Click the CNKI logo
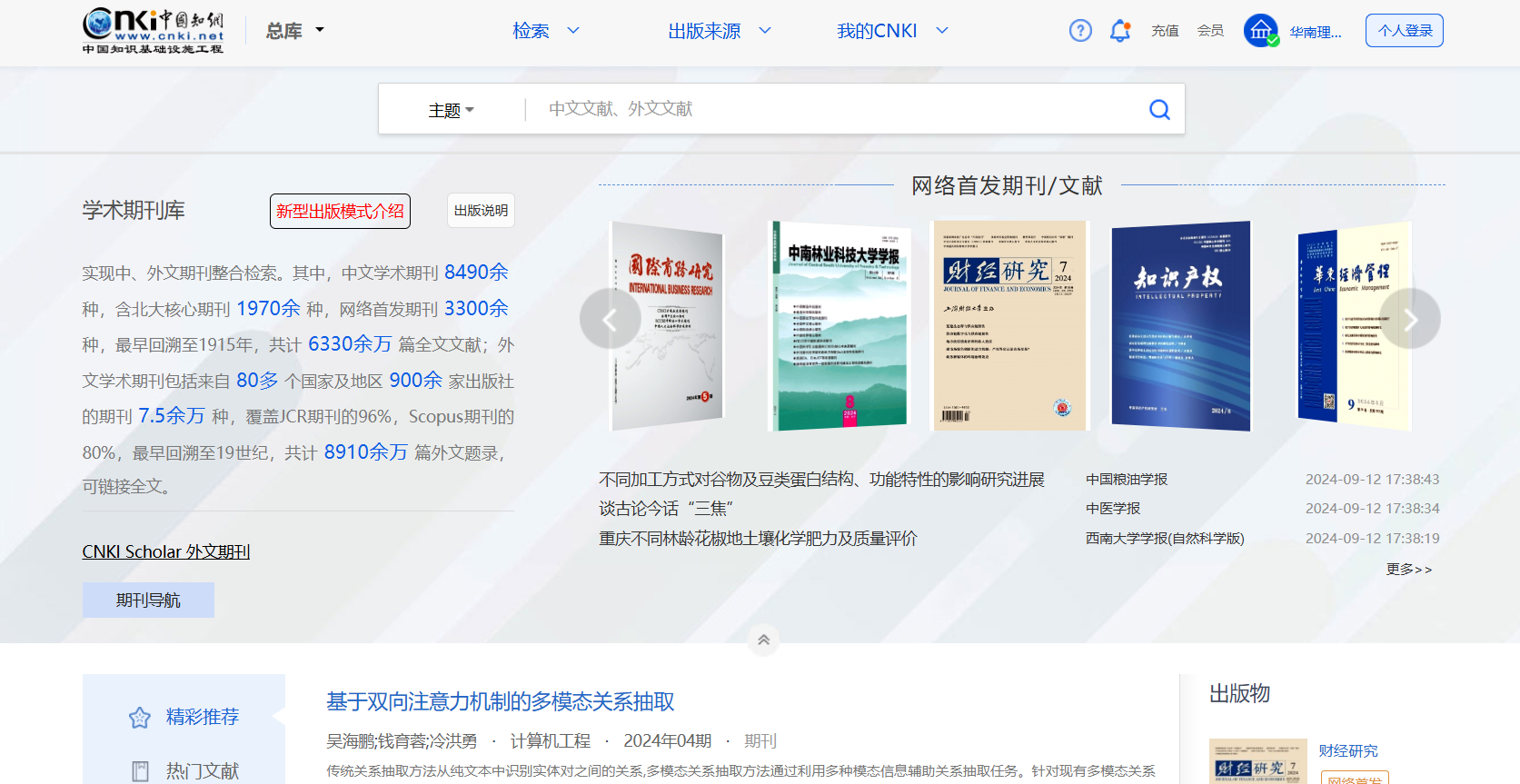Screen dimensions: 1520x784 coord(153,31)
